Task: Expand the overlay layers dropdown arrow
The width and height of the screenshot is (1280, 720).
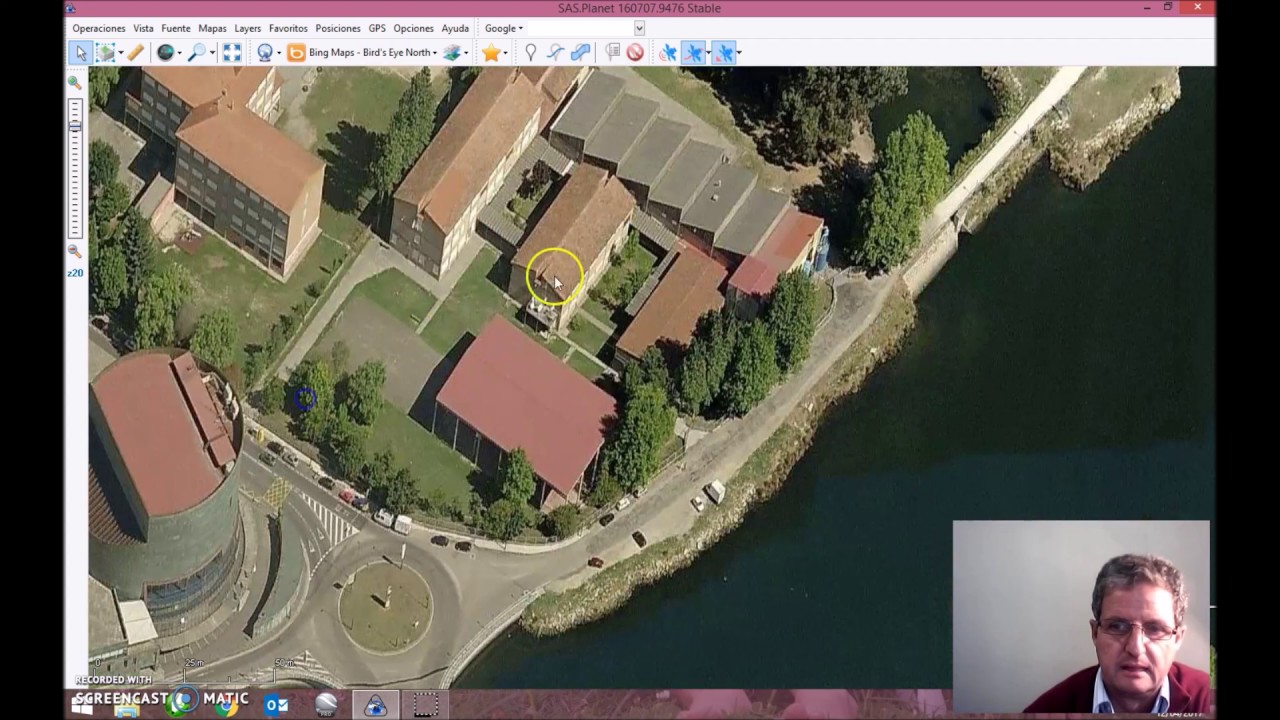Action: 466,52
